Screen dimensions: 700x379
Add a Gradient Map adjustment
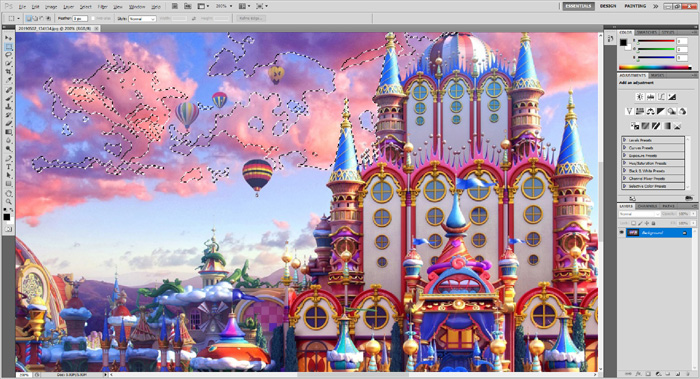coord(667,126)
